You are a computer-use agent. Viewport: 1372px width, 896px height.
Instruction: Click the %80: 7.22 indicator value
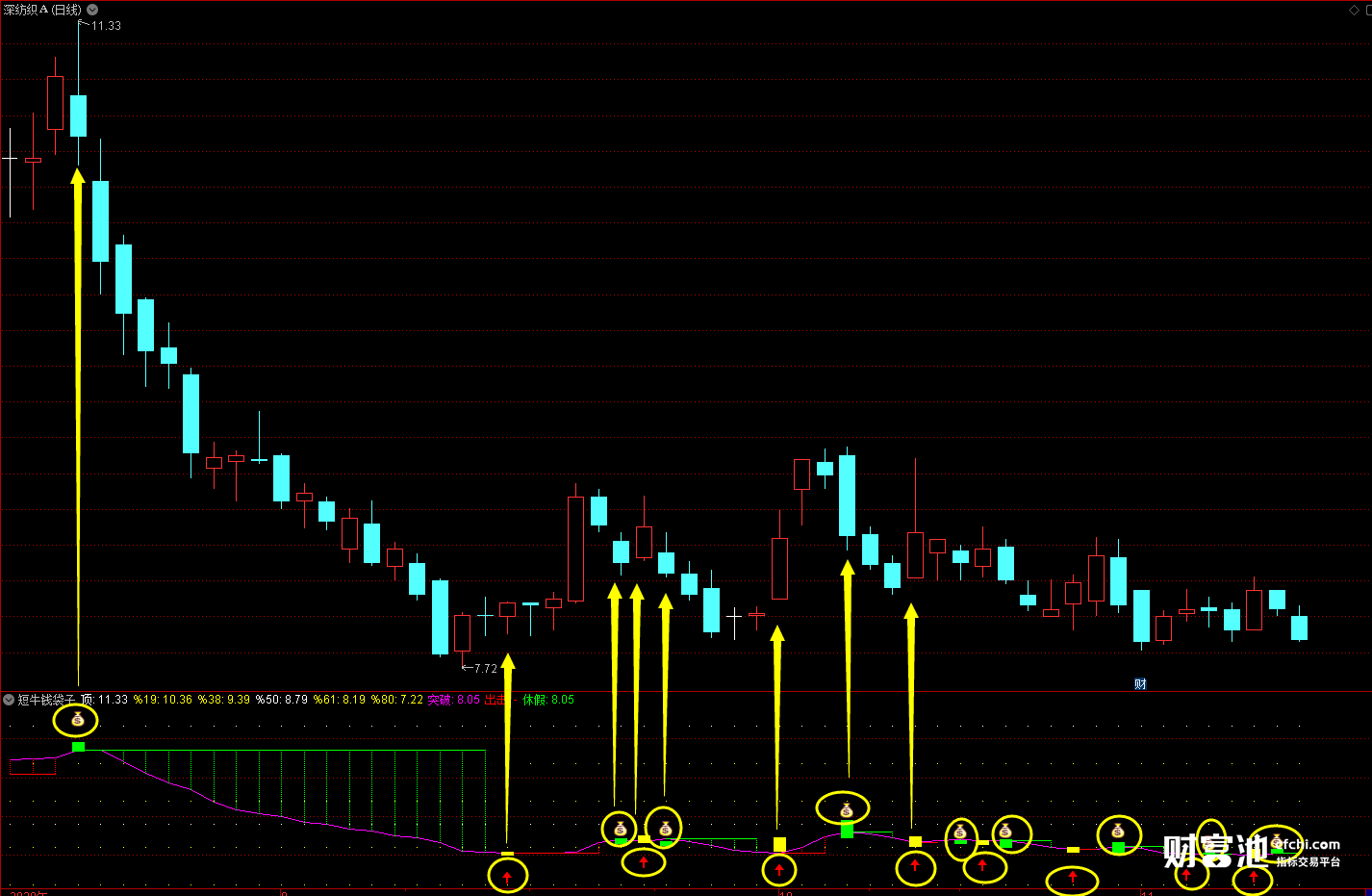pyautogui.click(x=397, y=700)
